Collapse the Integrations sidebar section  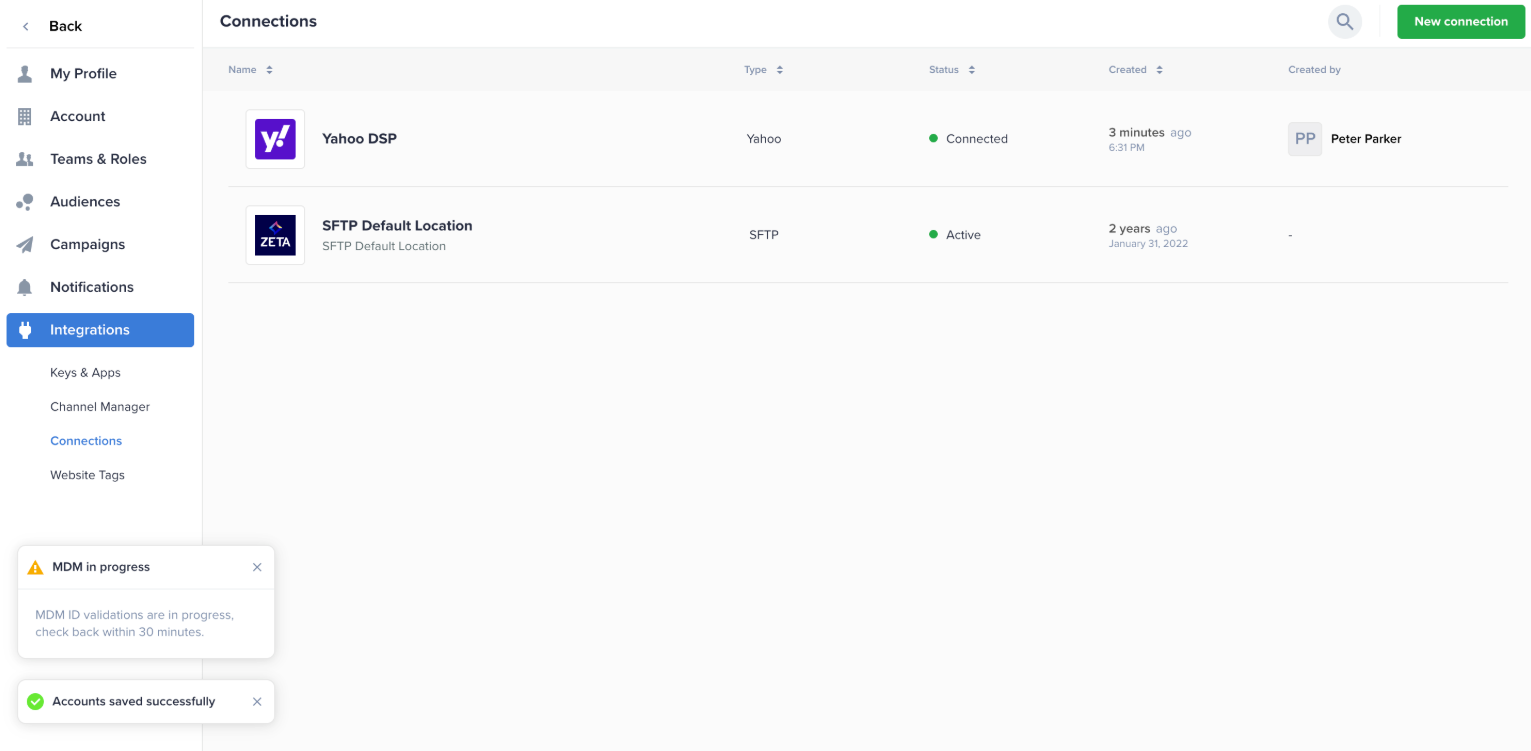[100, 330]
